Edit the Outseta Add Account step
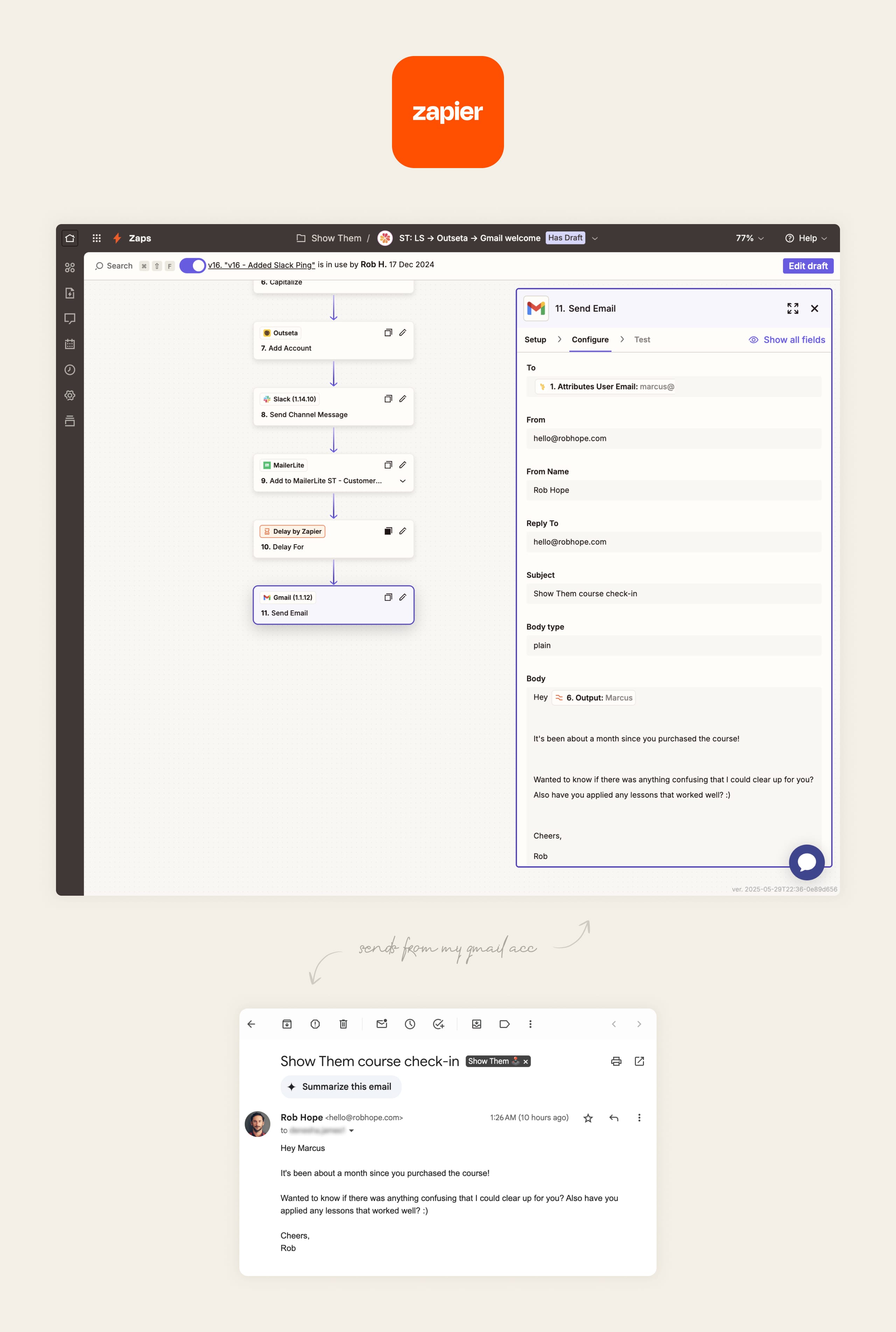The height and width of the screenshot is (1332, 896). coord(402,333)
